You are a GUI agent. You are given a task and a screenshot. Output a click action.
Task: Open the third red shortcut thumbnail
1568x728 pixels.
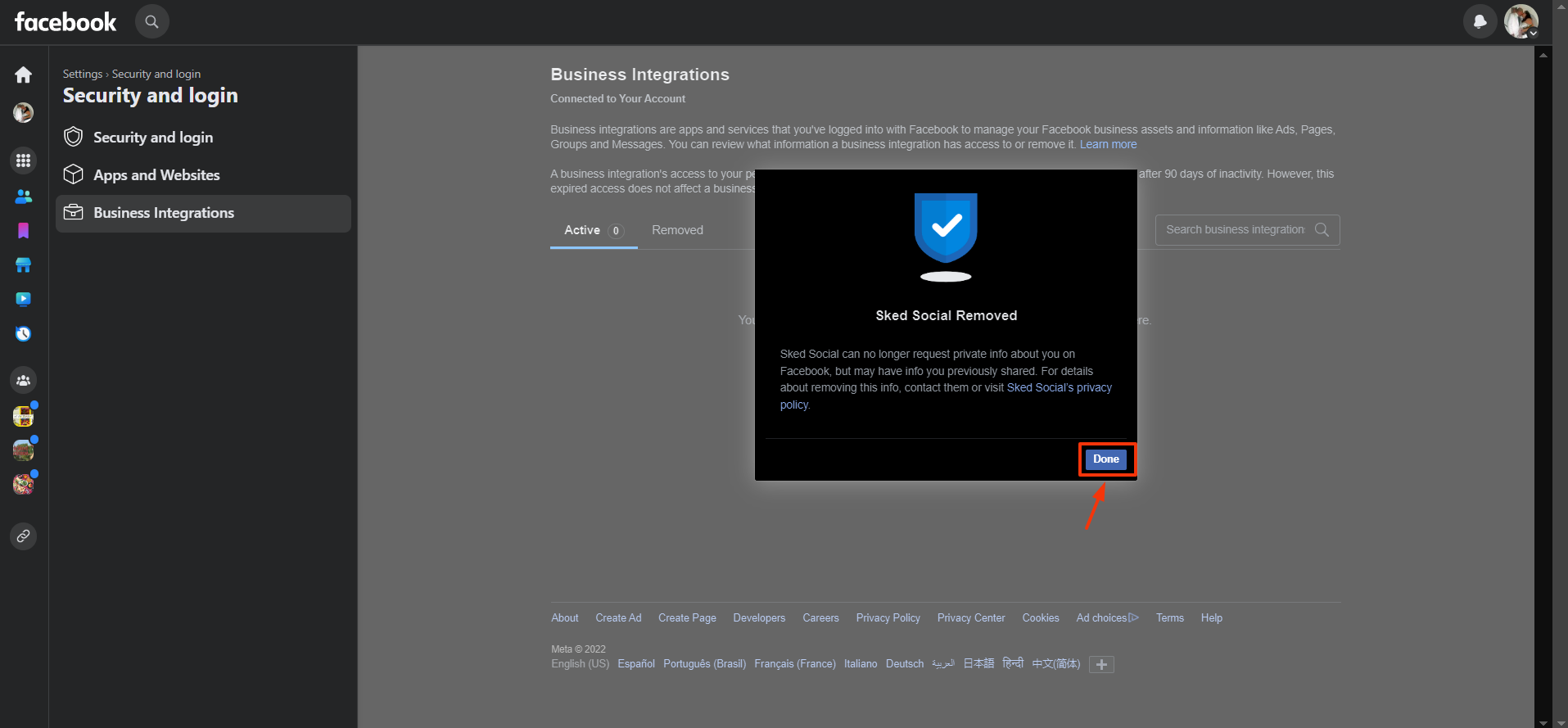coord(23,485)
